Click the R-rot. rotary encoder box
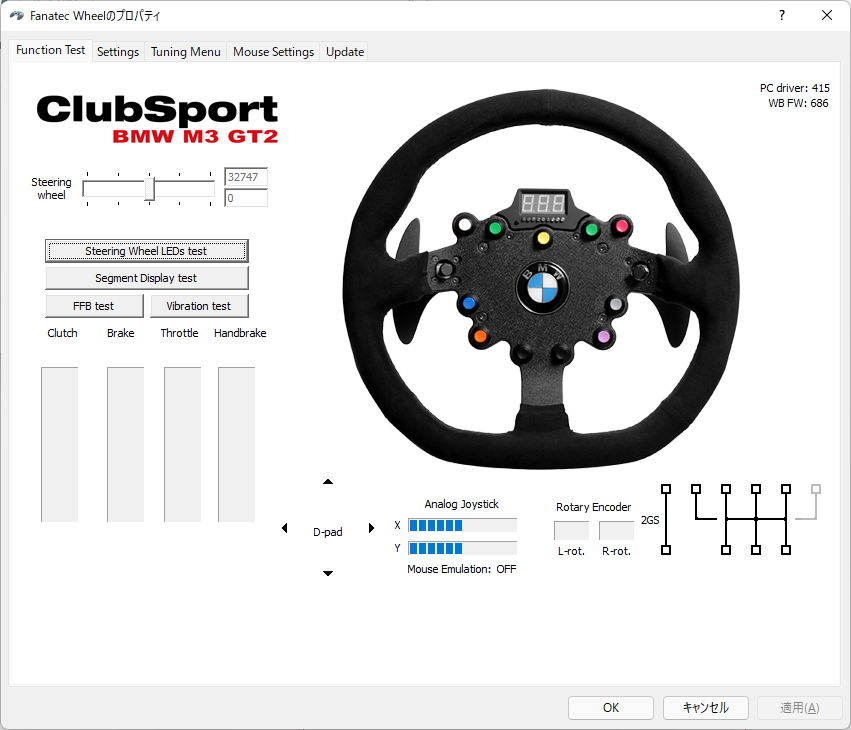The image size is (851, 730). [617, 530]
